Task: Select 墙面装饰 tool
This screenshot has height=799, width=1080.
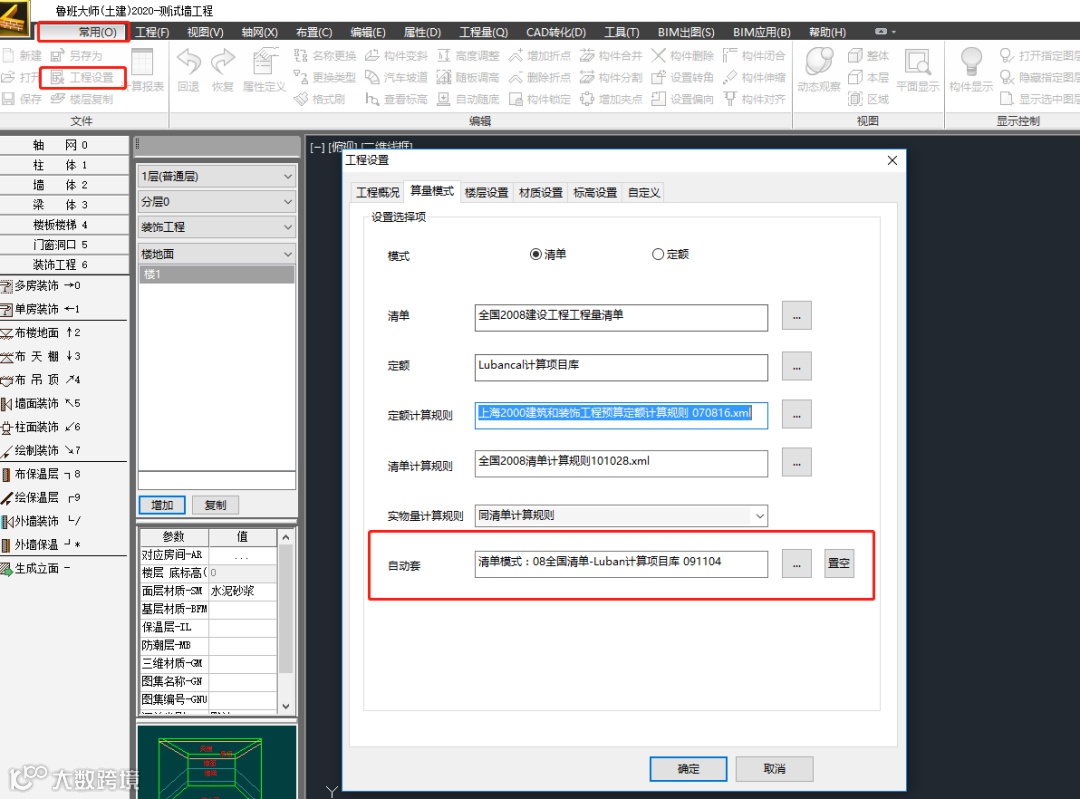Action: pos(41,403)
